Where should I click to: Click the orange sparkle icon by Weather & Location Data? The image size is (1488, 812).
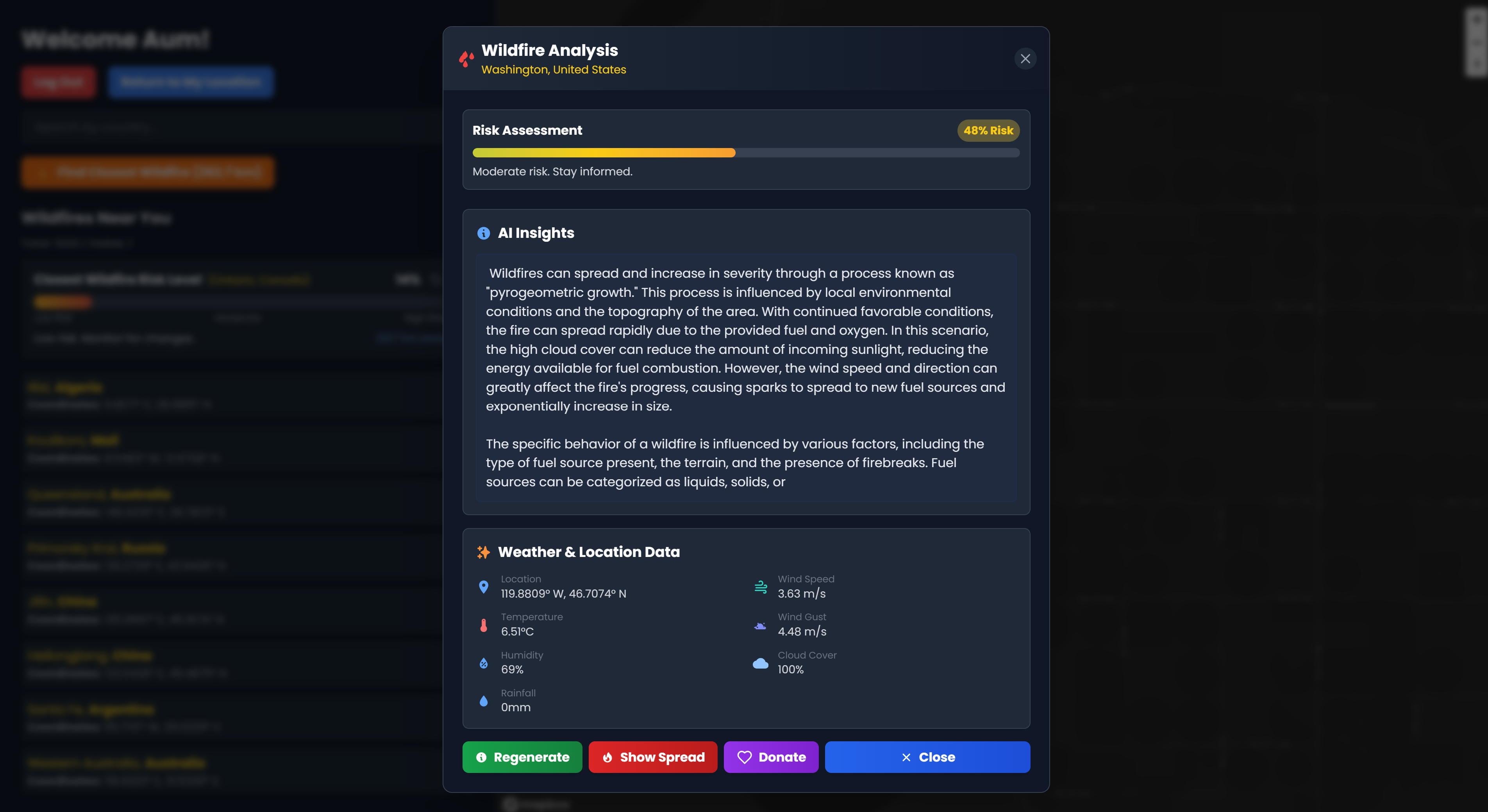[484, 552]
